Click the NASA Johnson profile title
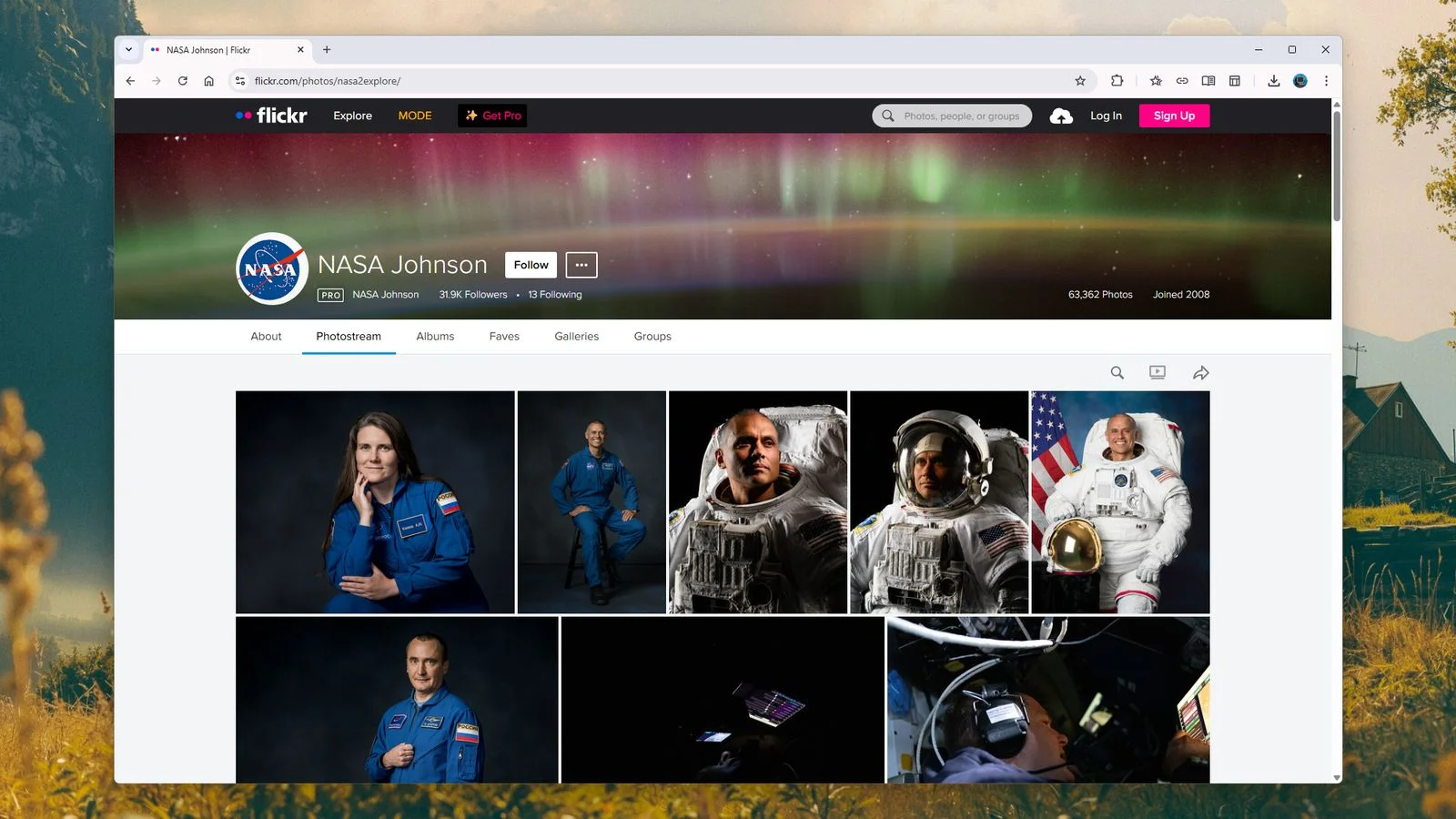 [x=402, y=265]
